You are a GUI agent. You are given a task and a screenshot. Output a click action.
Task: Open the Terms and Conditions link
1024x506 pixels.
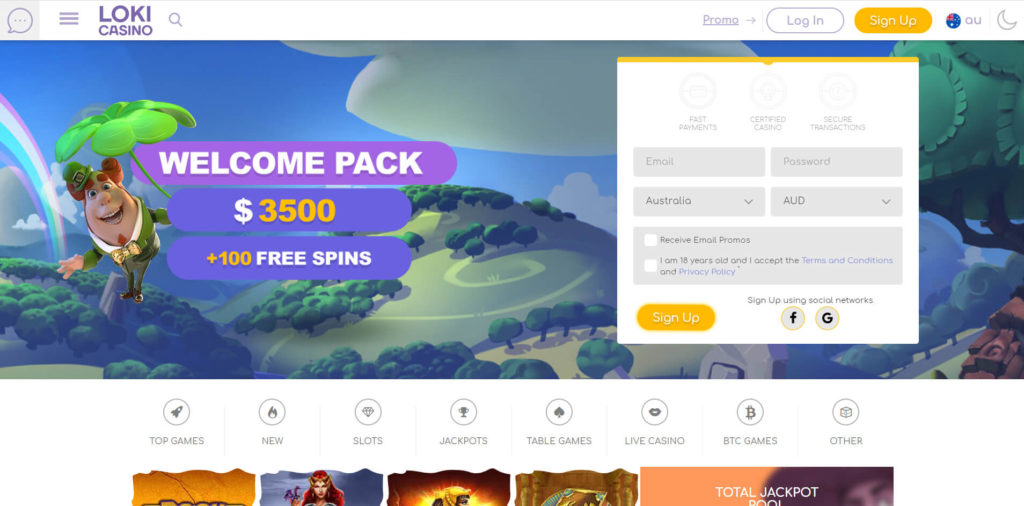[847, 260]
